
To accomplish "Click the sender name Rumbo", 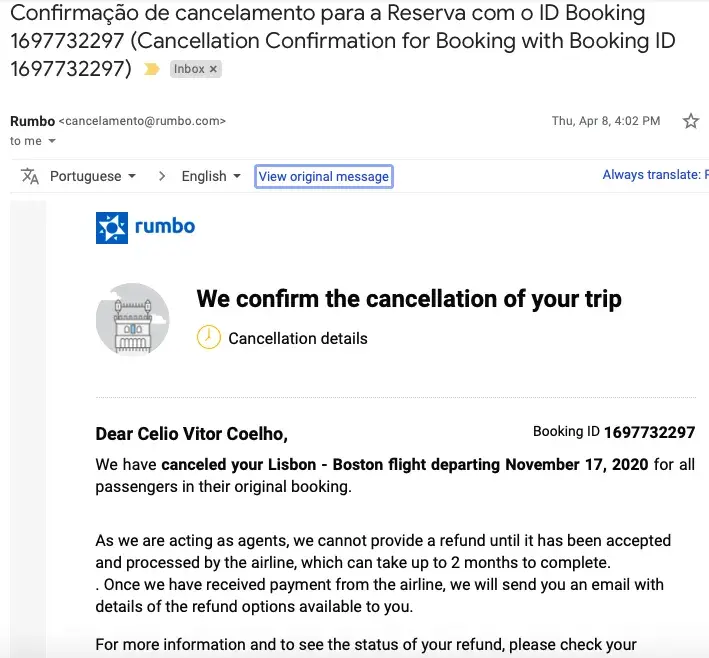I will pos(32,121).
